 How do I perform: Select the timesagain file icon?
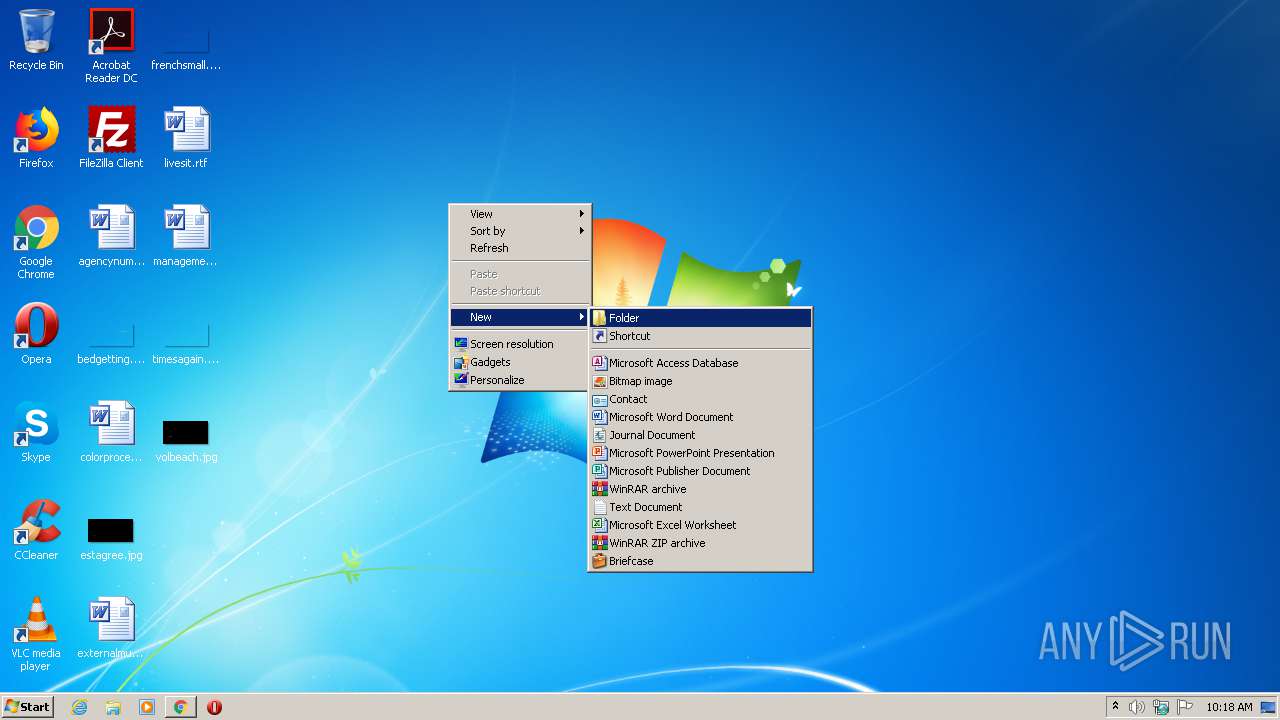186,342
